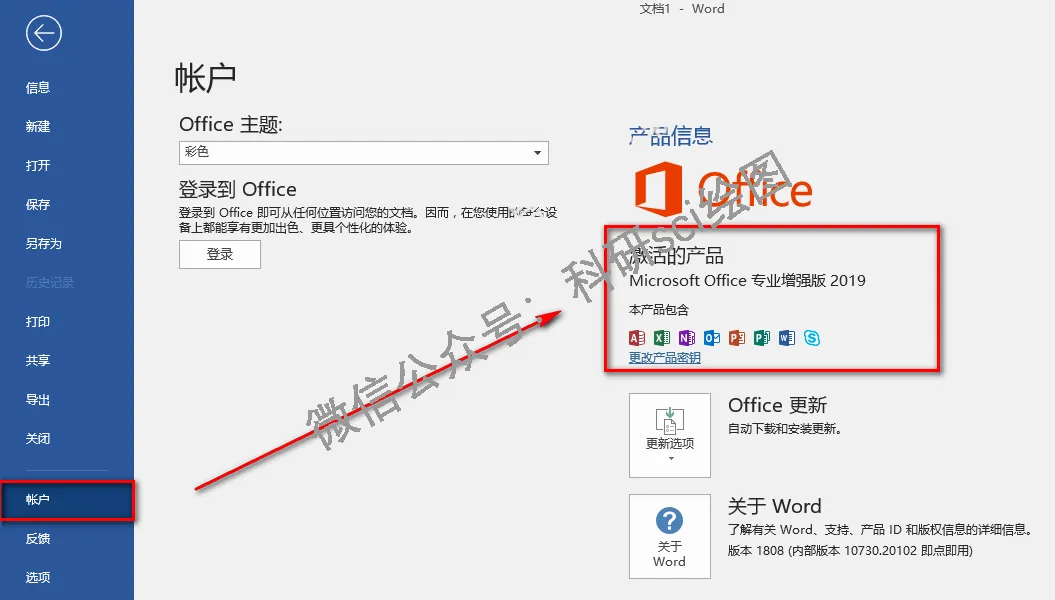
Task: Click the Skype app icon
Action: 812,338
